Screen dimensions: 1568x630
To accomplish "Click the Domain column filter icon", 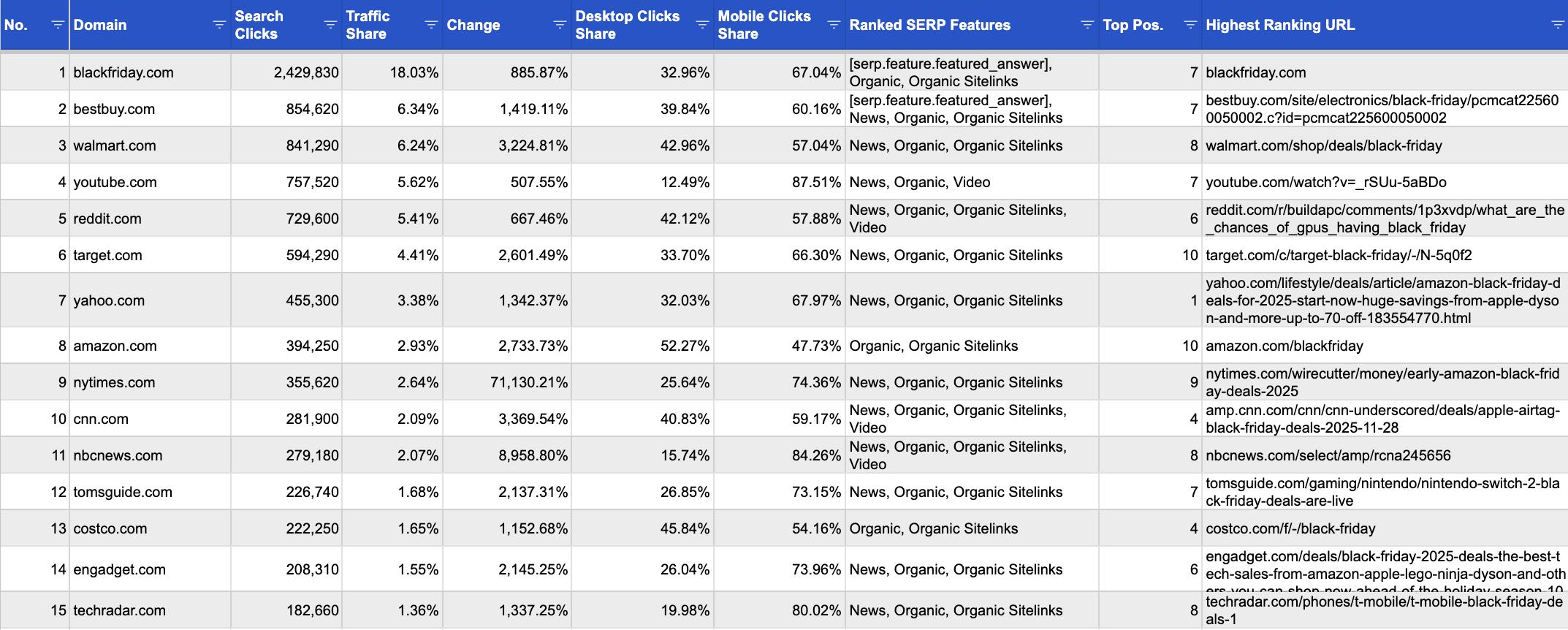I will pos(218,25).
